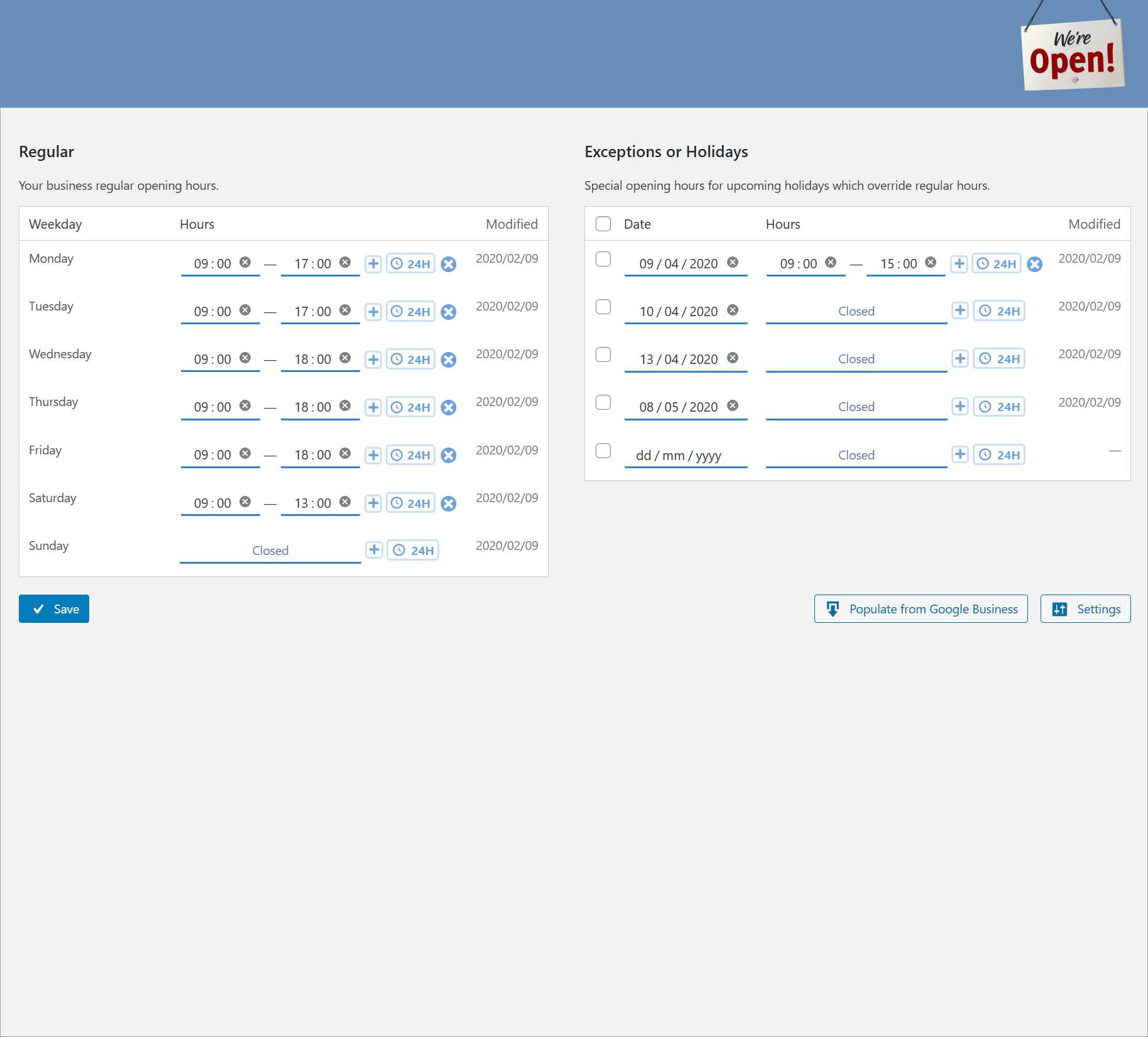Check the 09/04/2020 exception row
The width and height of the screenshot is (1148, 1037).
point(603,259)
